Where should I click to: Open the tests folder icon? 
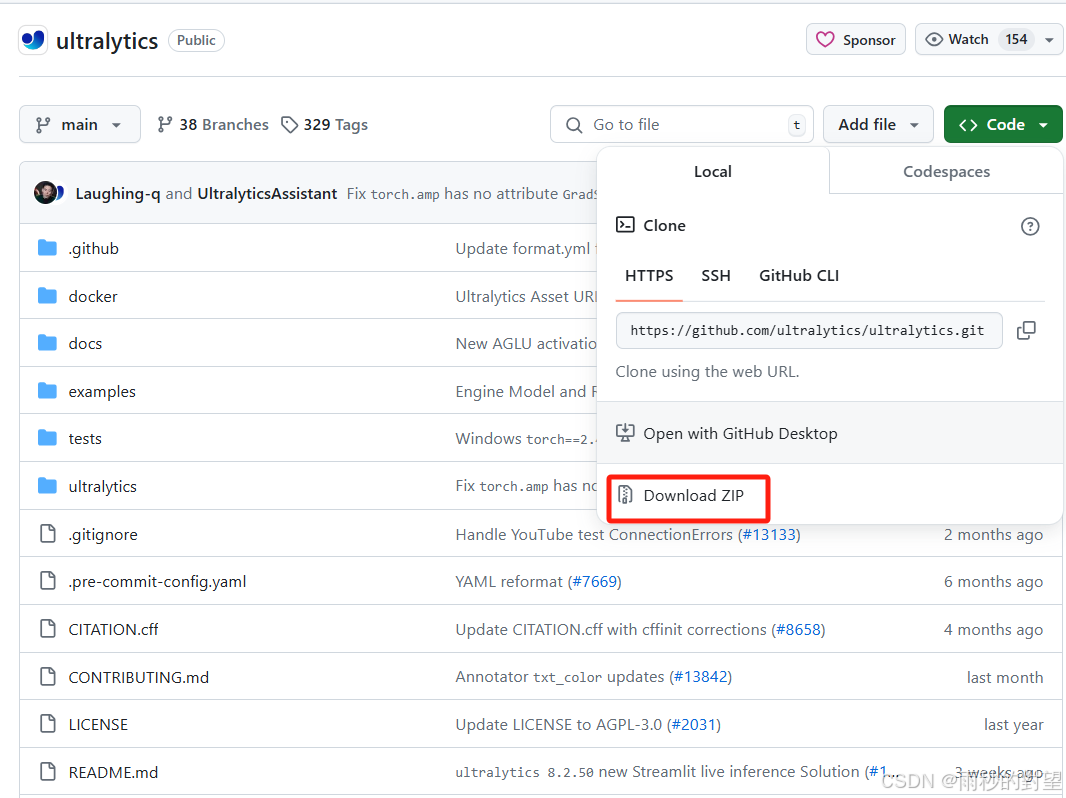click(47, 438)
